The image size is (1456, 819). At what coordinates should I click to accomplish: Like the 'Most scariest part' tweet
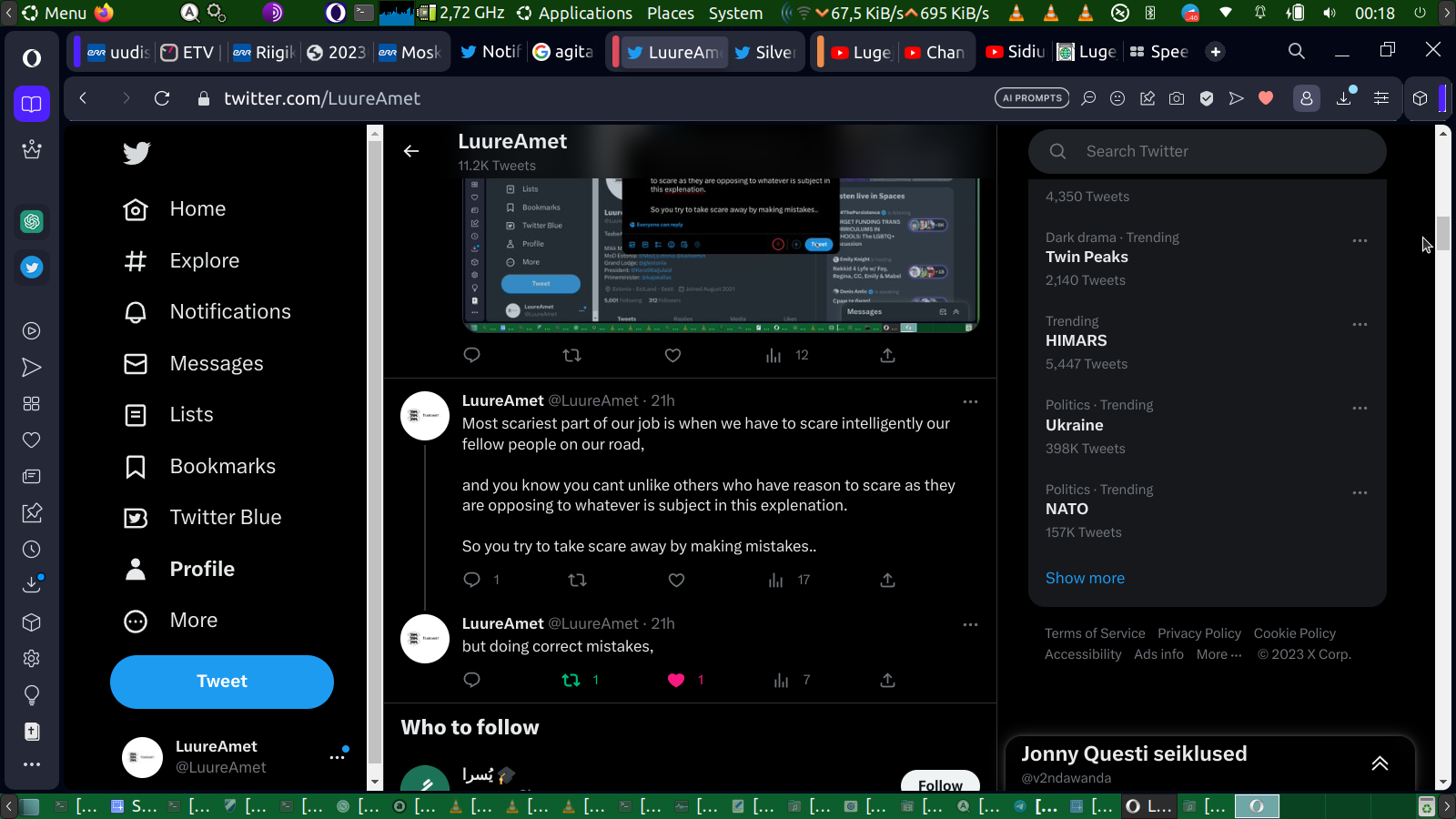[676, 580]
